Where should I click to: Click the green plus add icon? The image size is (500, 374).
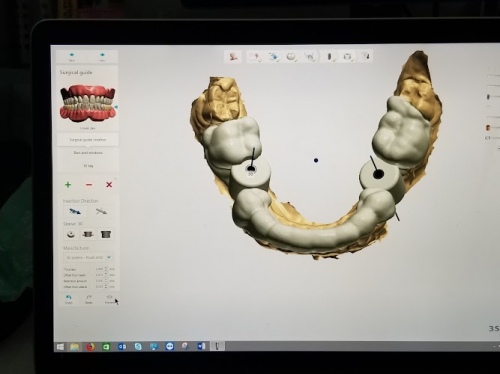coord(68,185)
